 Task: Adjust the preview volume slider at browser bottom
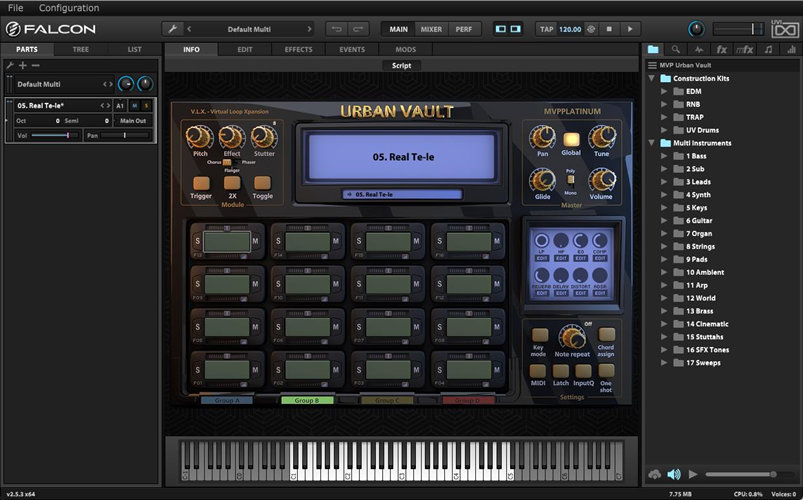pos(749,474)
